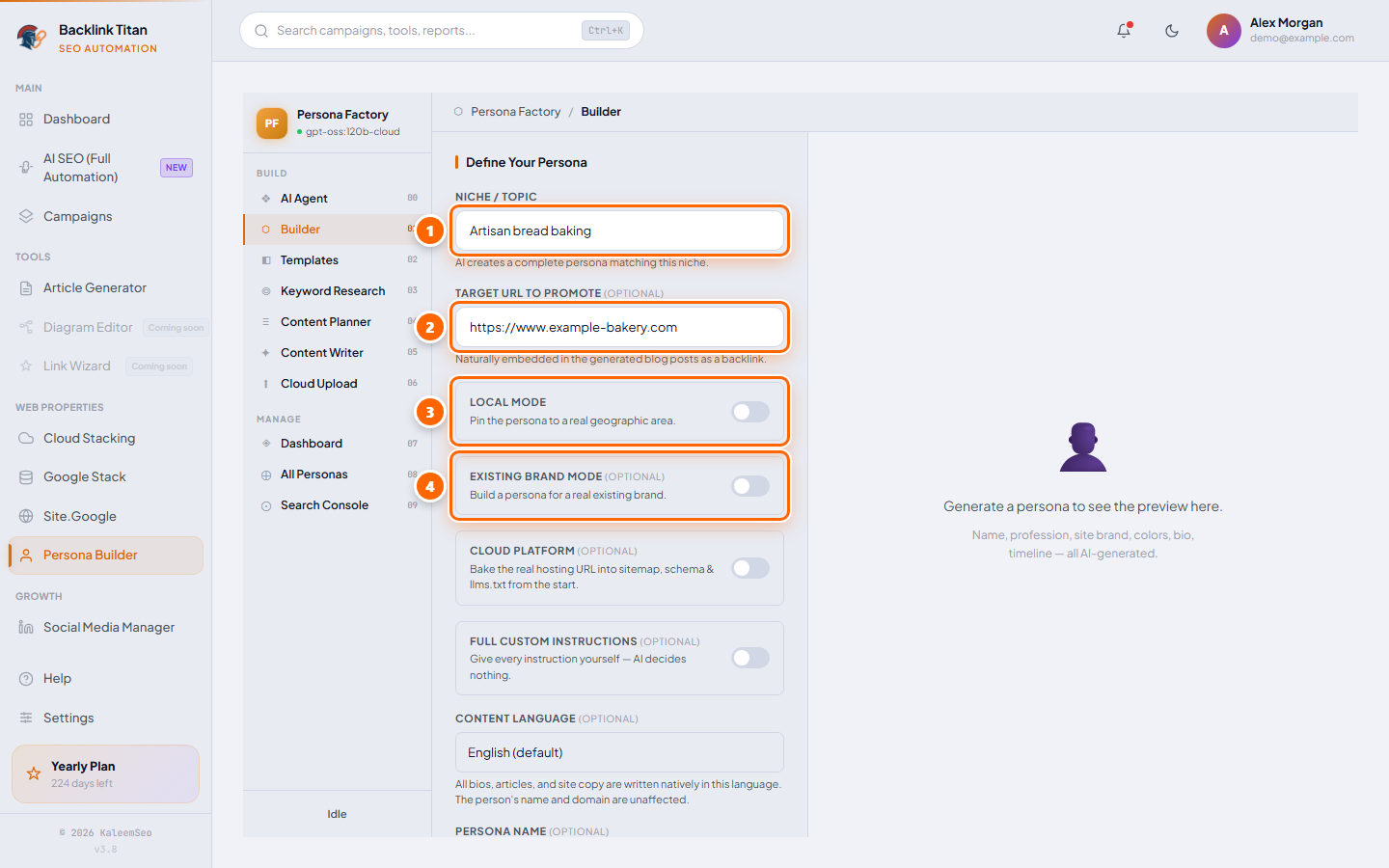This screenshot has width=1389, height=868.
Task: Click the Campaigns layers icon
Action: (x=26, y=216)
